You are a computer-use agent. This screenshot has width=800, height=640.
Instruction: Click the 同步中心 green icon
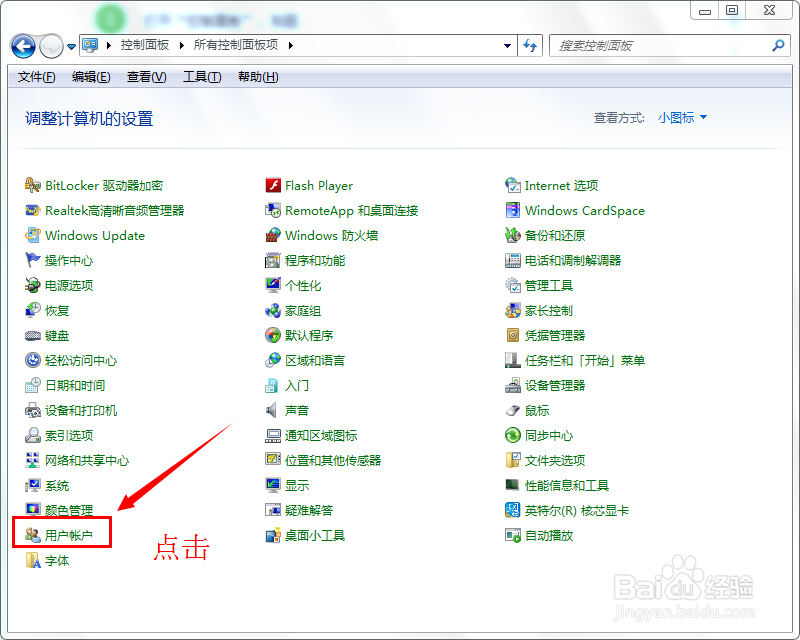(513, 435)
